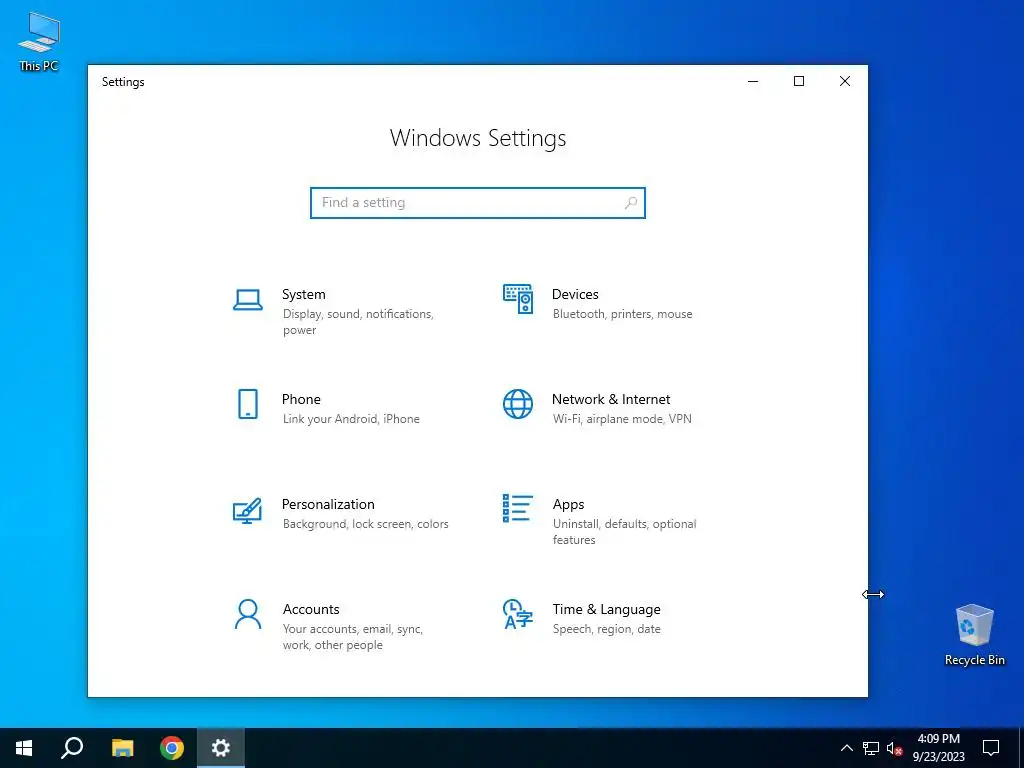Open the Phone icon
1024x768 pixels.
248,404
